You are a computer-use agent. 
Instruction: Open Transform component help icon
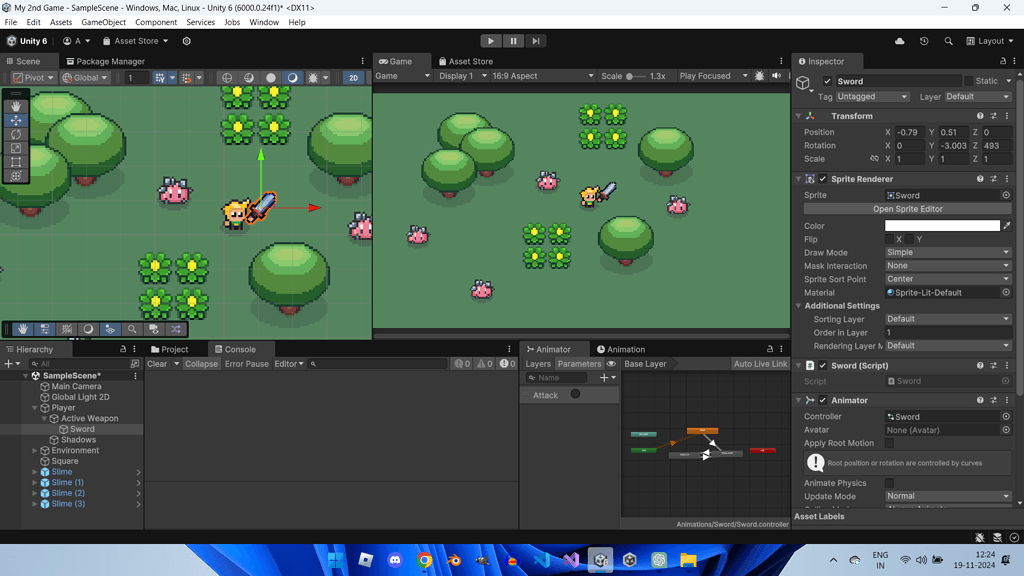coord(980,116)
